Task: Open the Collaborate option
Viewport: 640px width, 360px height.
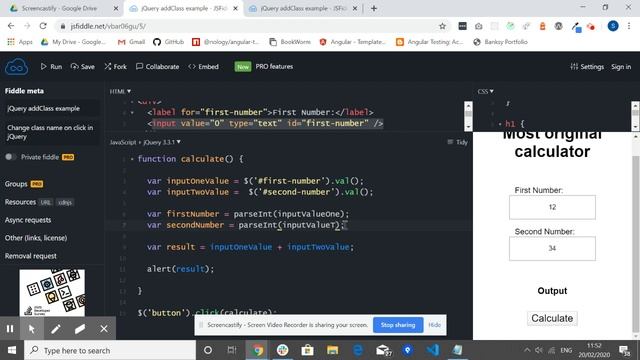Action: pos(157,67)
